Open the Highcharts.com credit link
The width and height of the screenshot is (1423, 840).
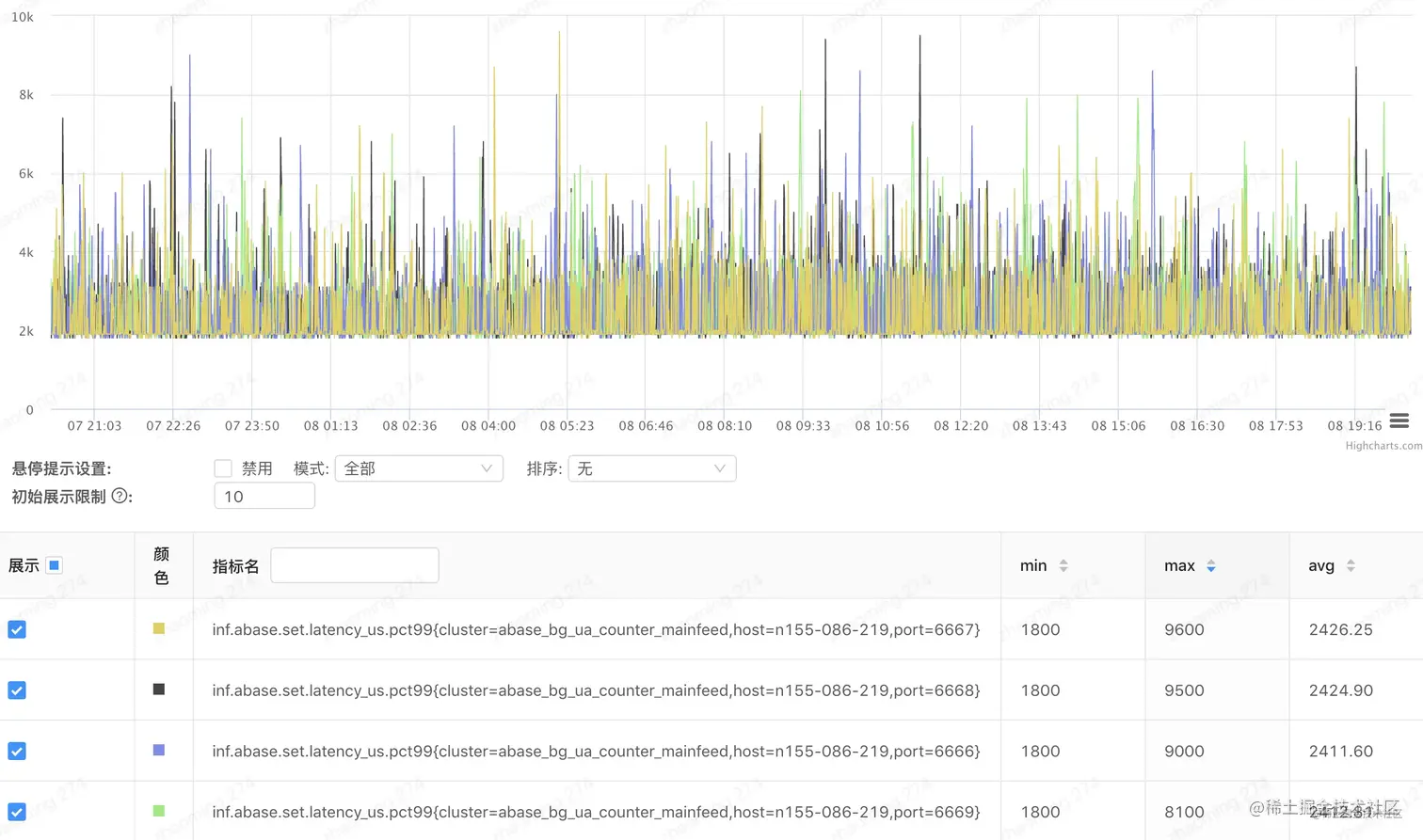1383,446
